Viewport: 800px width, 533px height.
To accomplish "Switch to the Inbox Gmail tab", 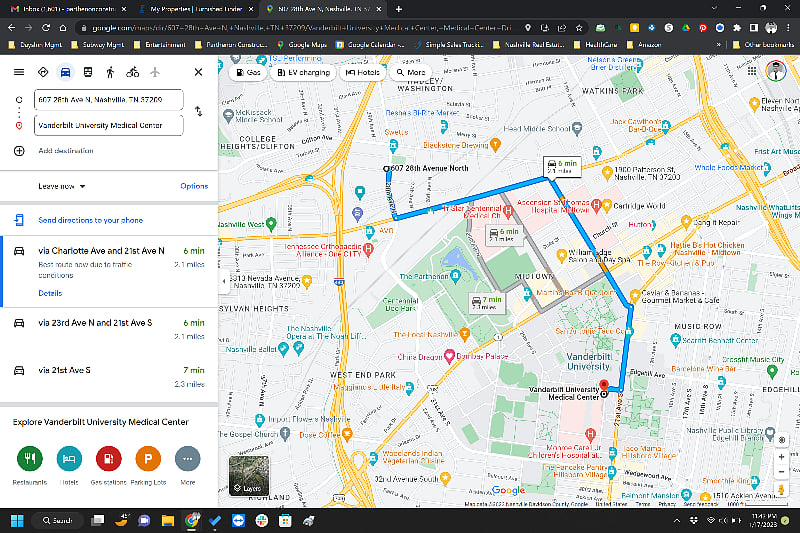I will [69, 9].
